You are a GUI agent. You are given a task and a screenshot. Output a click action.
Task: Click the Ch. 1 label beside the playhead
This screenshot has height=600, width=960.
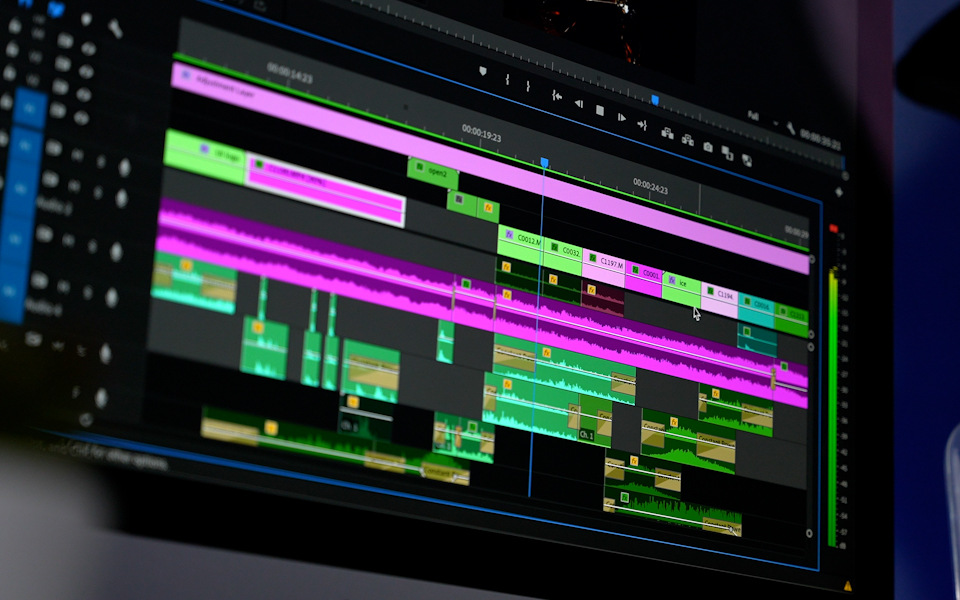click(586, 435)
